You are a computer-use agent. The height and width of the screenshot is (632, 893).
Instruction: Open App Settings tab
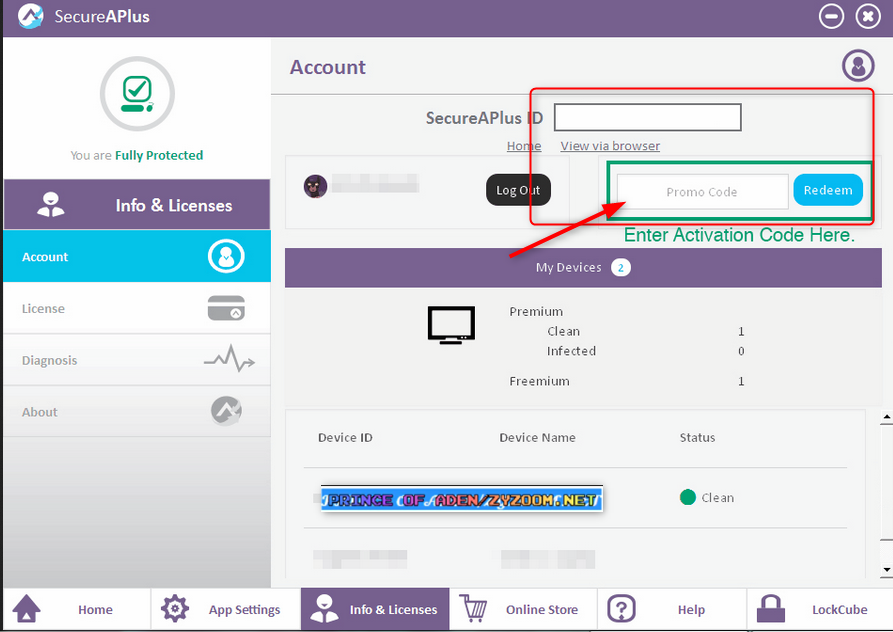(226, 609)
